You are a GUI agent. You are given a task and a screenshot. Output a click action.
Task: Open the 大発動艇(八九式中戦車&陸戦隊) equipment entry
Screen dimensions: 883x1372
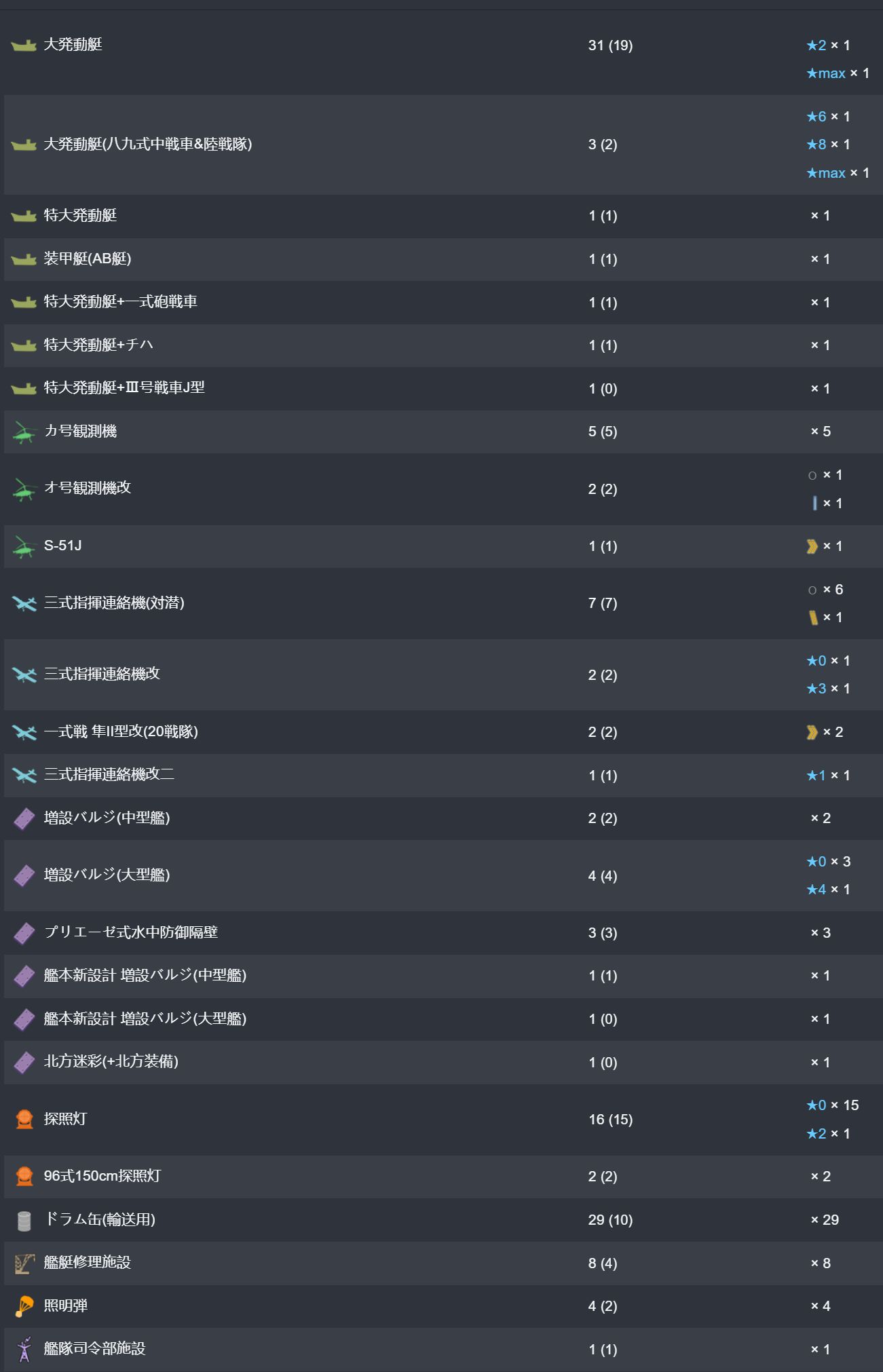coord(148,144)
